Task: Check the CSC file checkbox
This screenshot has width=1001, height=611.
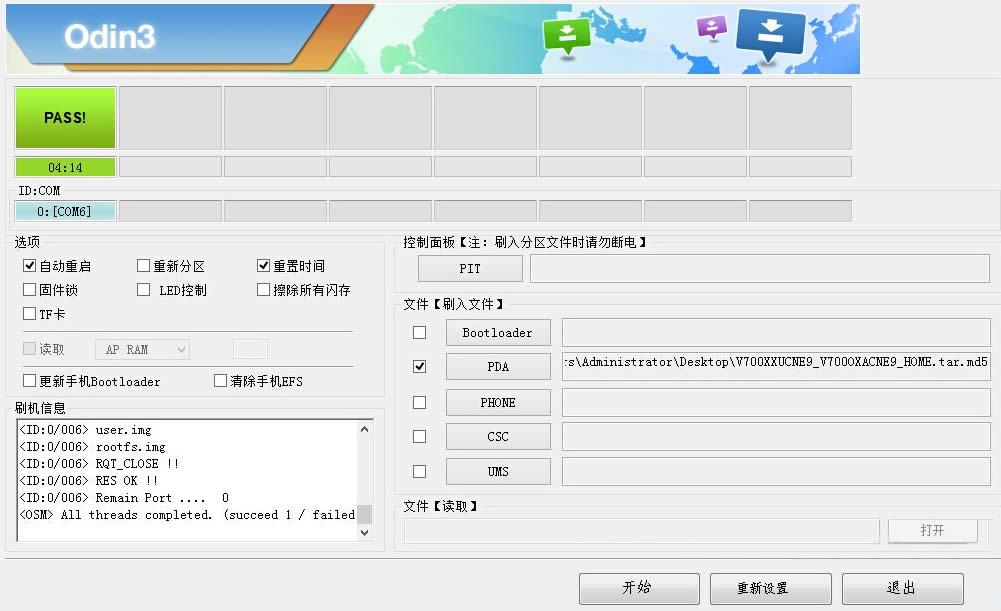Action: click(x=419, y=437)
